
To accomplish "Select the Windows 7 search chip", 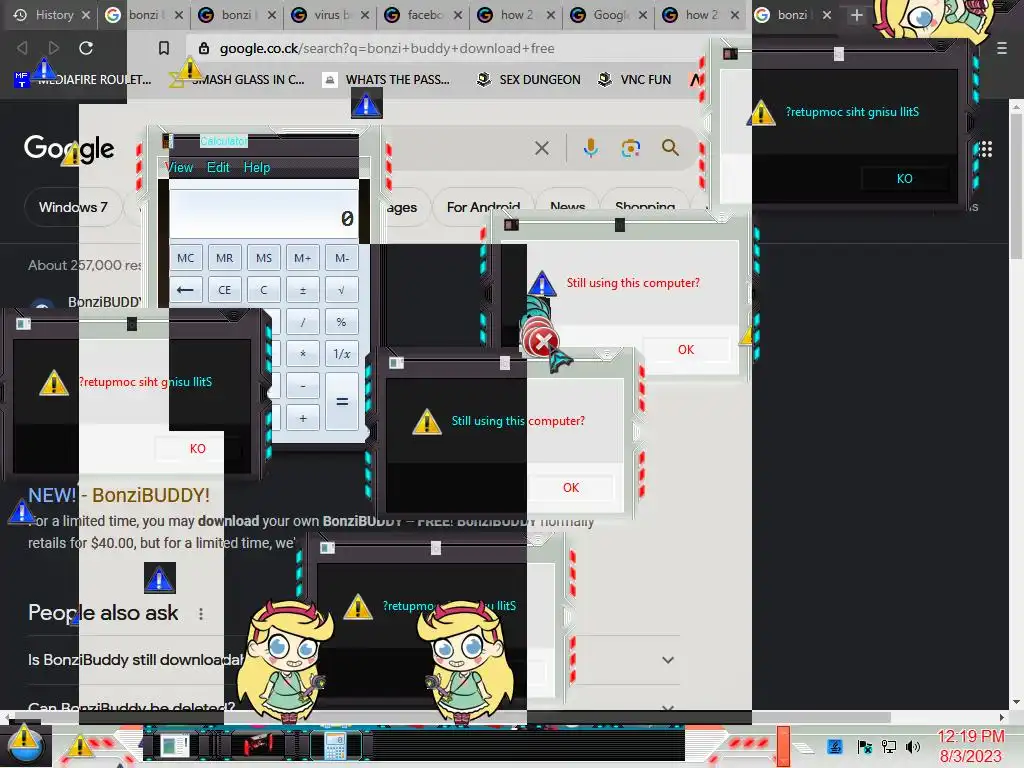I will [73, 207].
